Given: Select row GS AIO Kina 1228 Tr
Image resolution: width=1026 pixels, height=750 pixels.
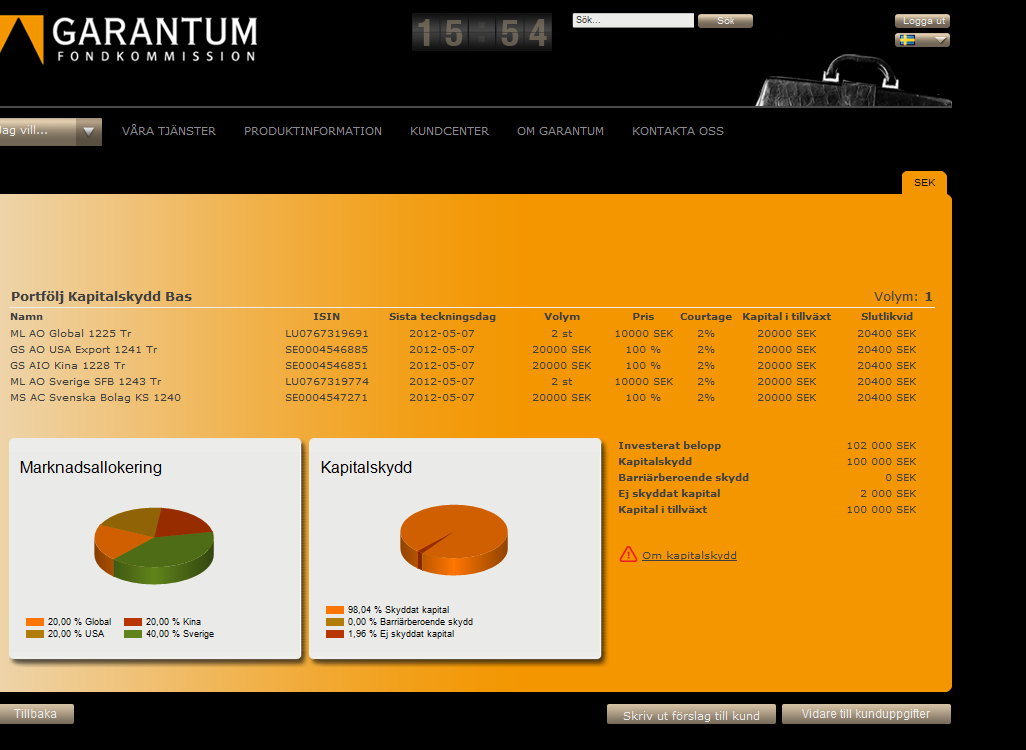Looking at the screenshot, I should 463,365.
